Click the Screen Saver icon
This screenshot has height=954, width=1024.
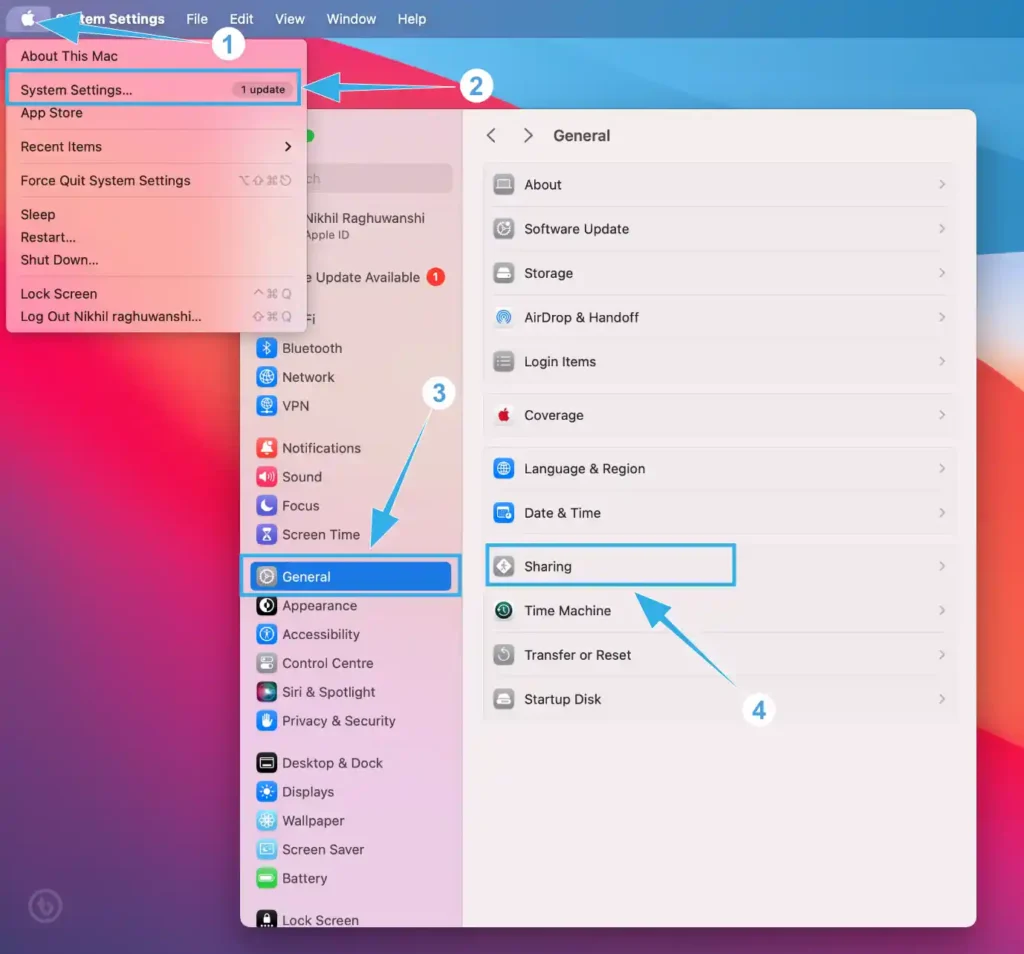click(266, 849)
